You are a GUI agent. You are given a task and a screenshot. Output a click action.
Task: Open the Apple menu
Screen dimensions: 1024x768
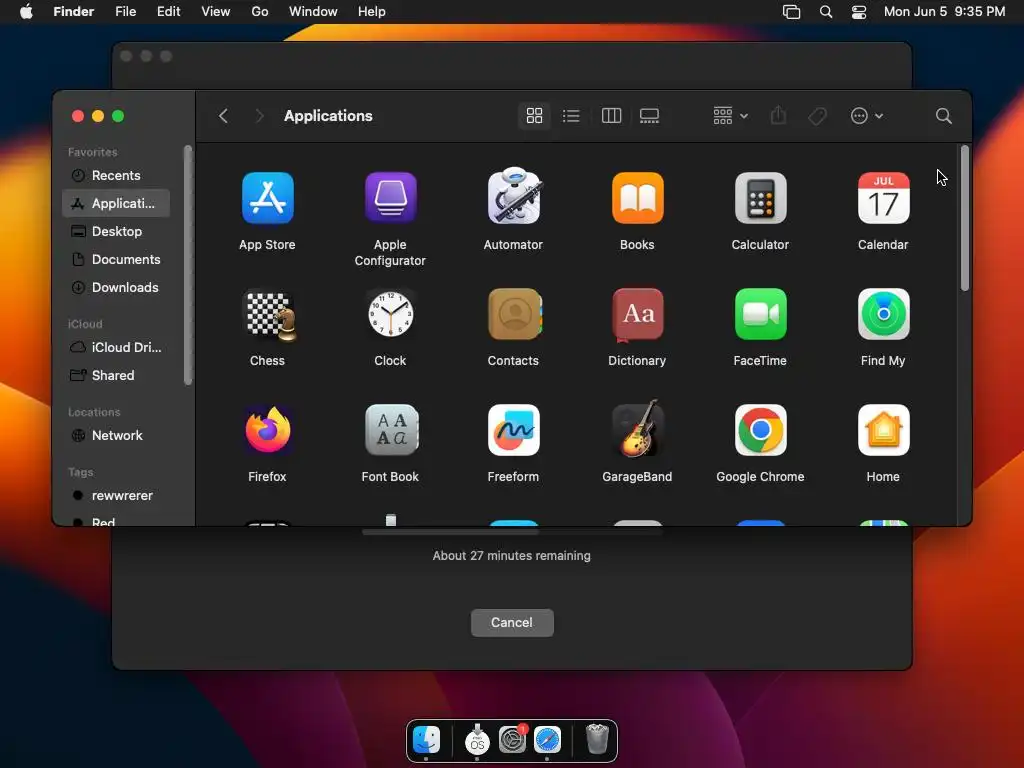(26, 11)
